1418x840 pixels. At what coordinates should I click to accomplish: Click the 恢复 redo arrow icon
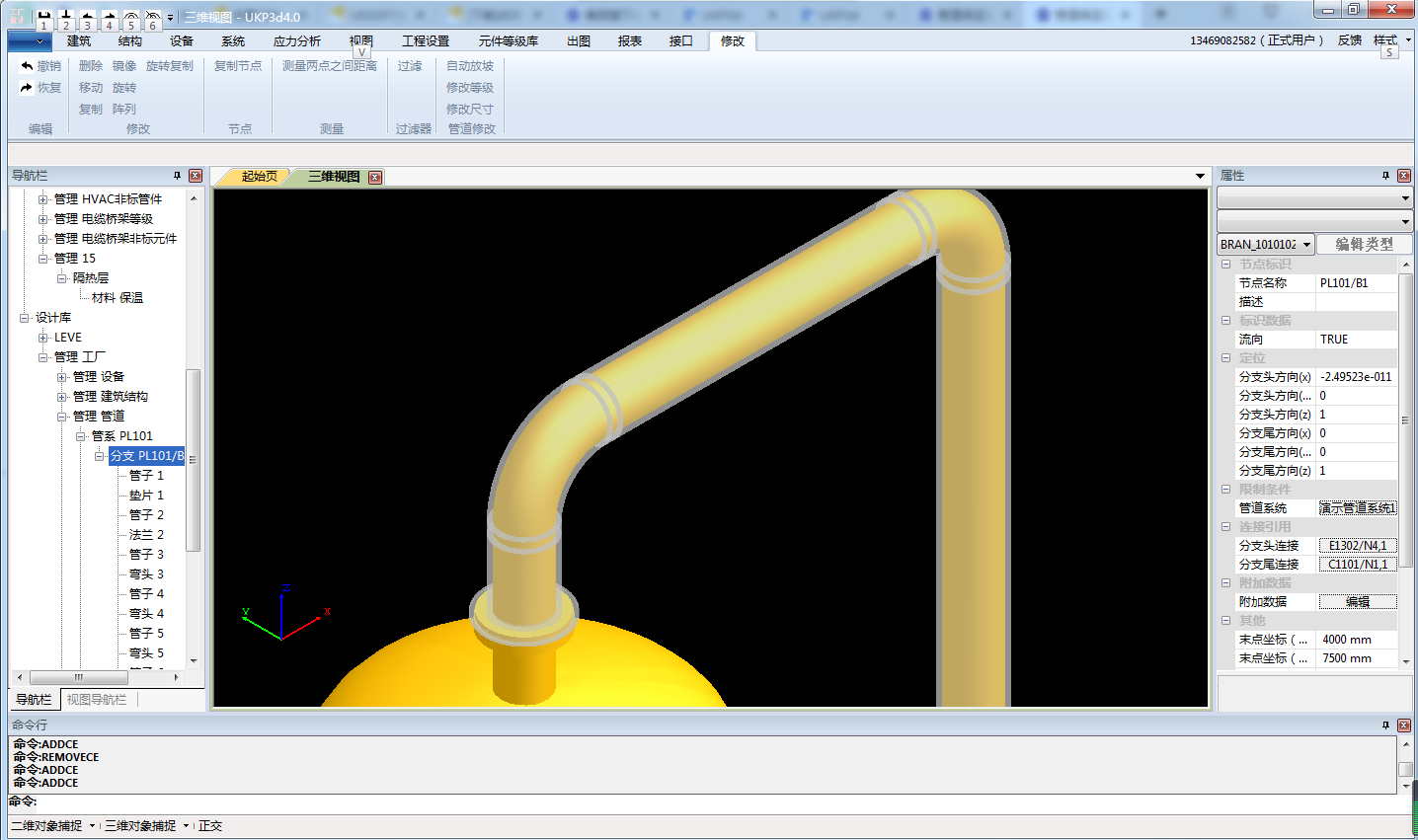pos(27,88)
